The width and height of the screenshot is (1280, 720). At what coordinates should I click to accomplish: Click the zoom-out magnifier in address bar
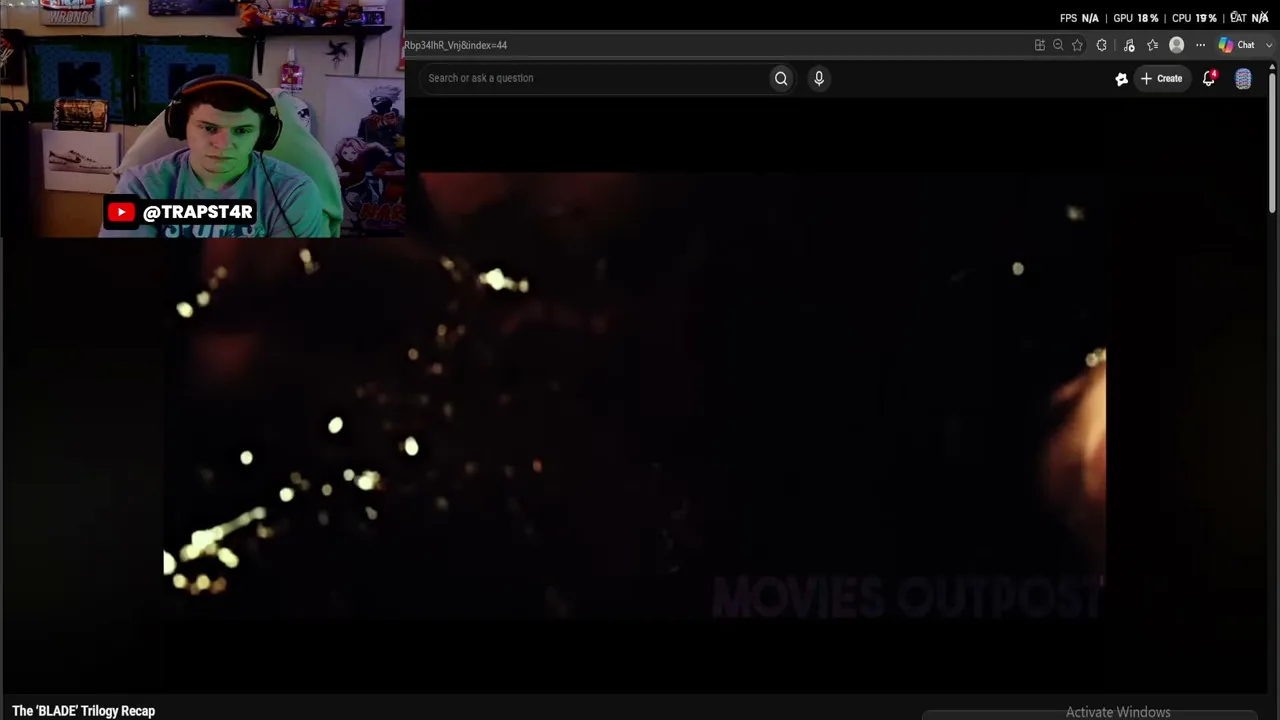[x=1058, y=45]
